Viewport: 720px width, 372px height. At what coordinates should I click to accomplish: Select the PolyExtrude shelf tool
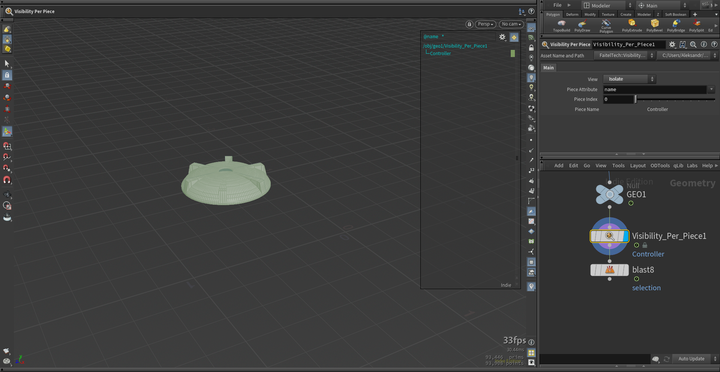click(x=632, y=26)
